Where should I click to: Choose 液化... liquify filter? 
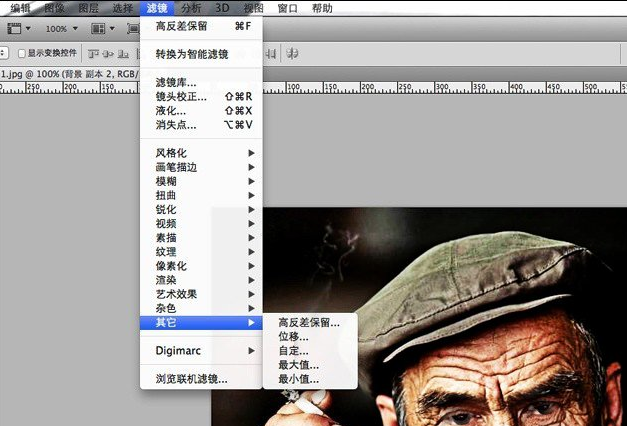(x=201, y=111)
